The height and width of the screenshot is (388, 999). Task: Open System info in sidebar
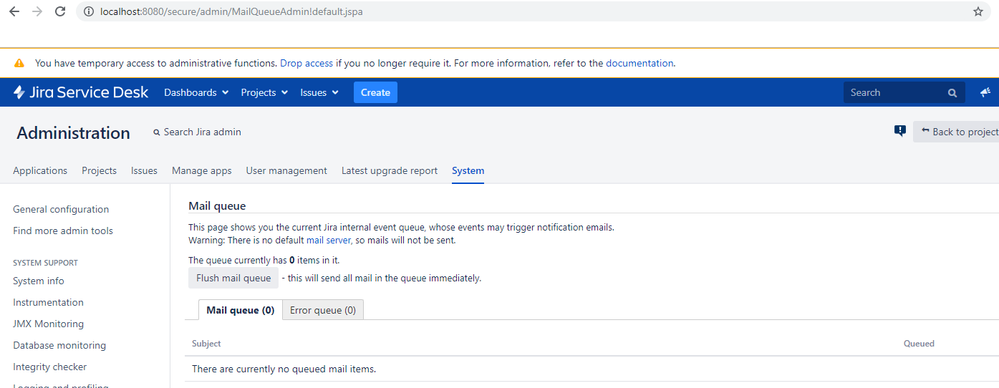pyautogui.click(x=38, y=281)
